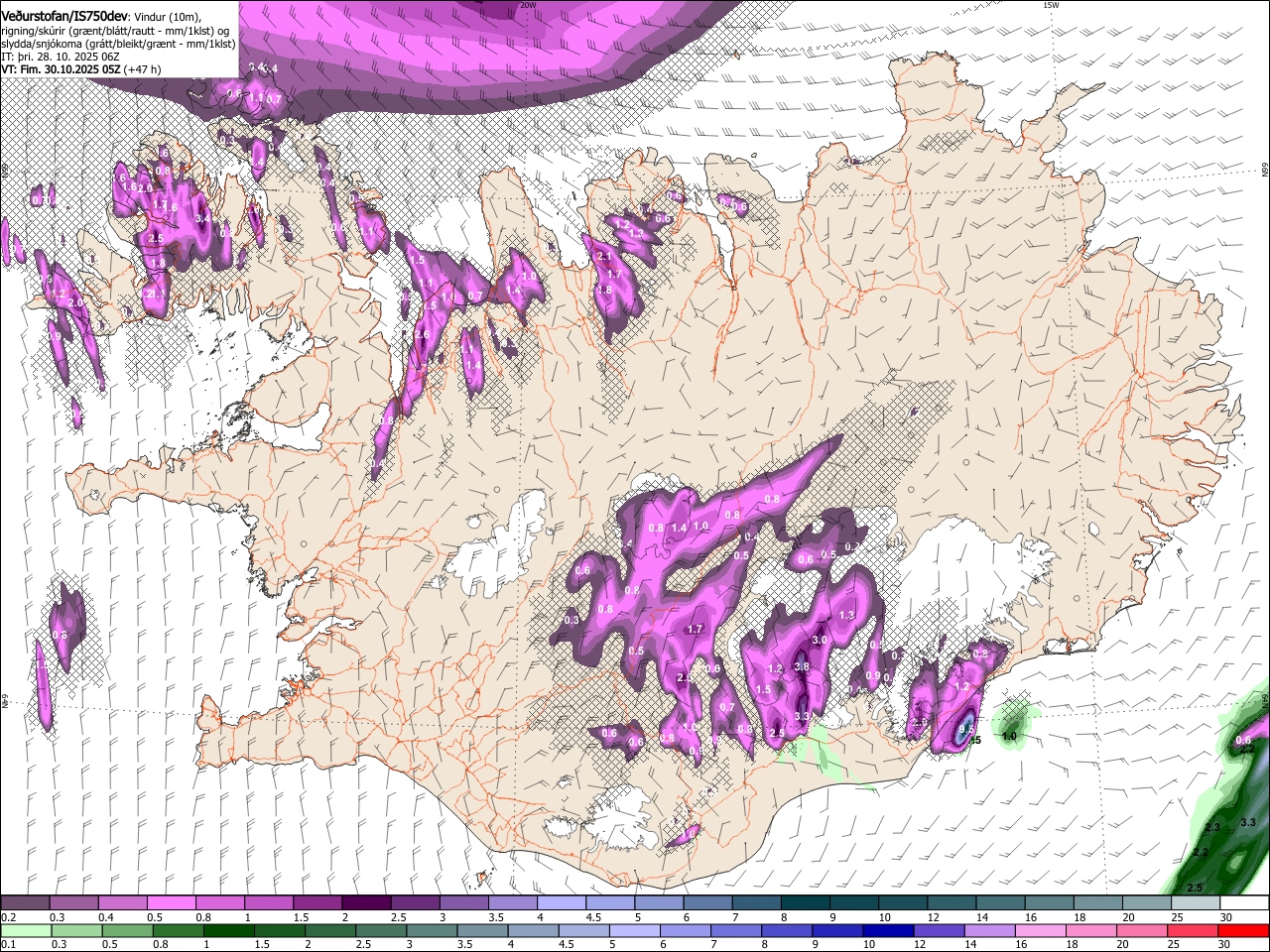Click the 'VT: Fim. 30.10.2025 05Z' valid time
This screenshot has width=1270, height=952.
pyautogui.click(x=62, y=69)
